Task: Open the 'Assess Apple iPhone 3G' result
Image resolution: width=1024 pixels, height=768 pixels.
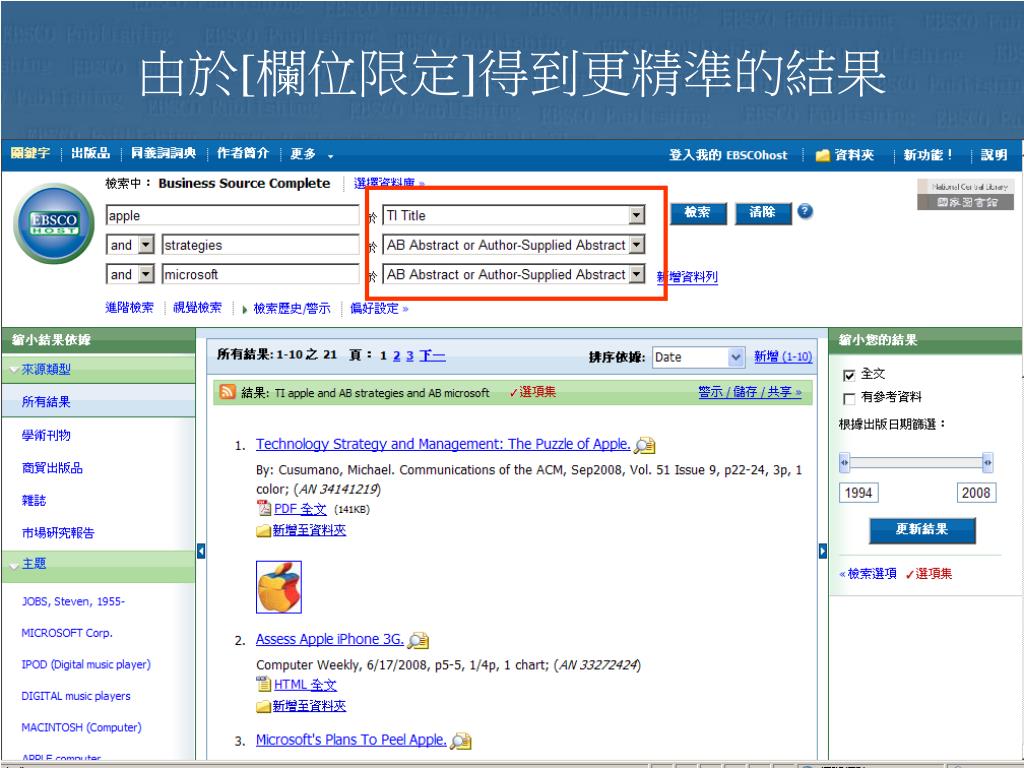Action: click(x=330, y=639)
